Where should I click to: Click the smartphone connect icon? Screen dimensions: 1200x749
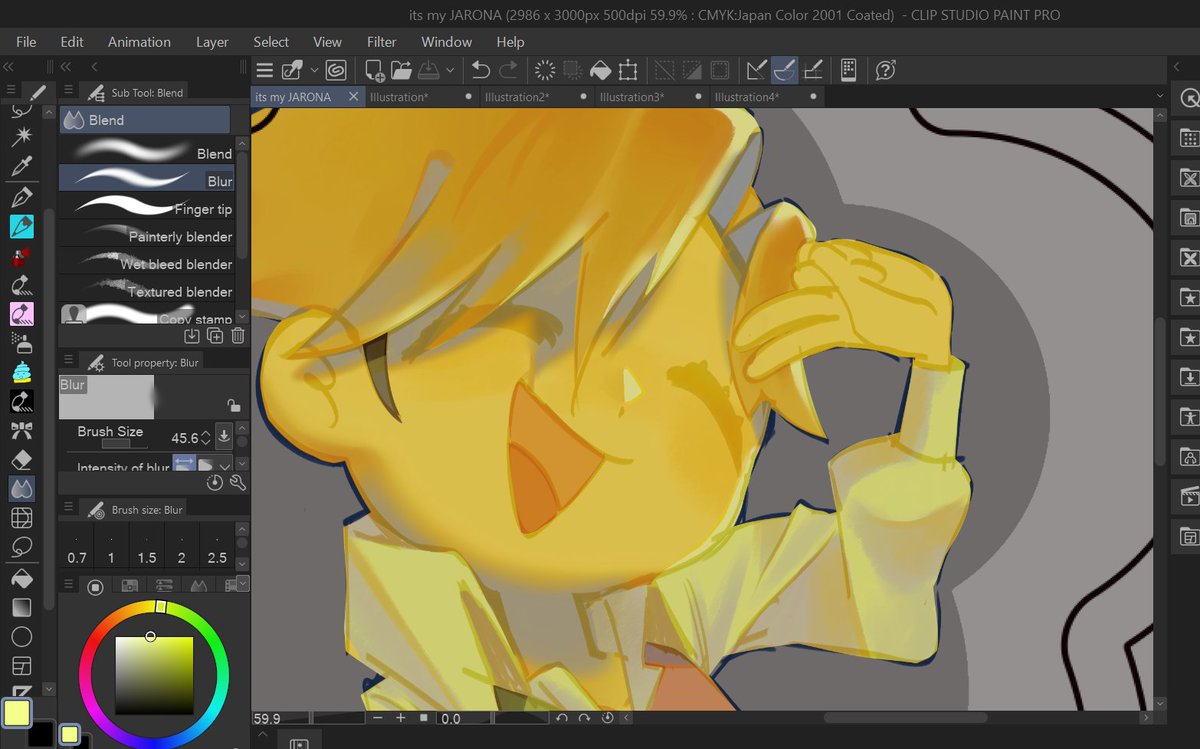pyautogui.click(x=848, y=70)
